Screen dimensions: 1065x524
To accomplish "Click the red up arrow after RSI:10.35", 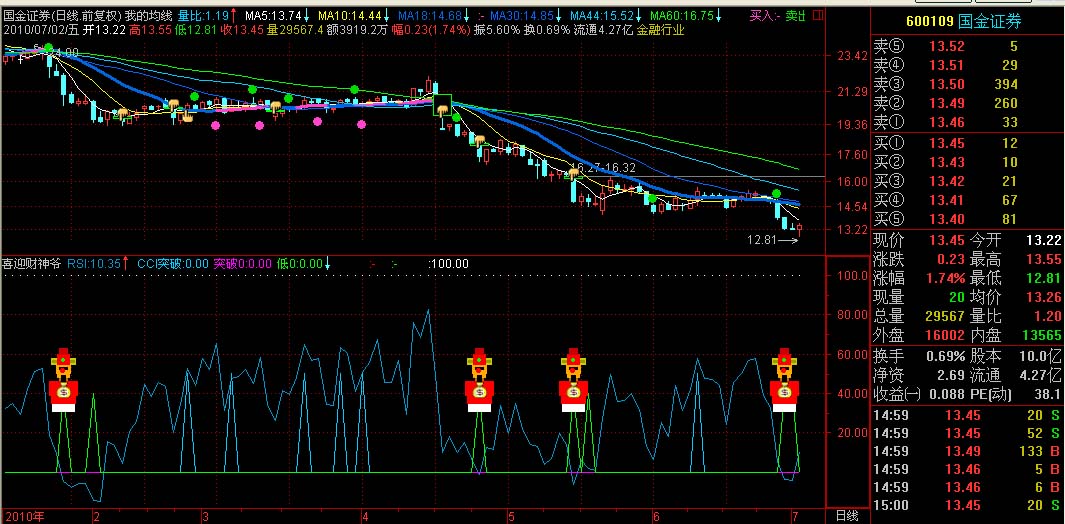I will [x=126, y=263].
